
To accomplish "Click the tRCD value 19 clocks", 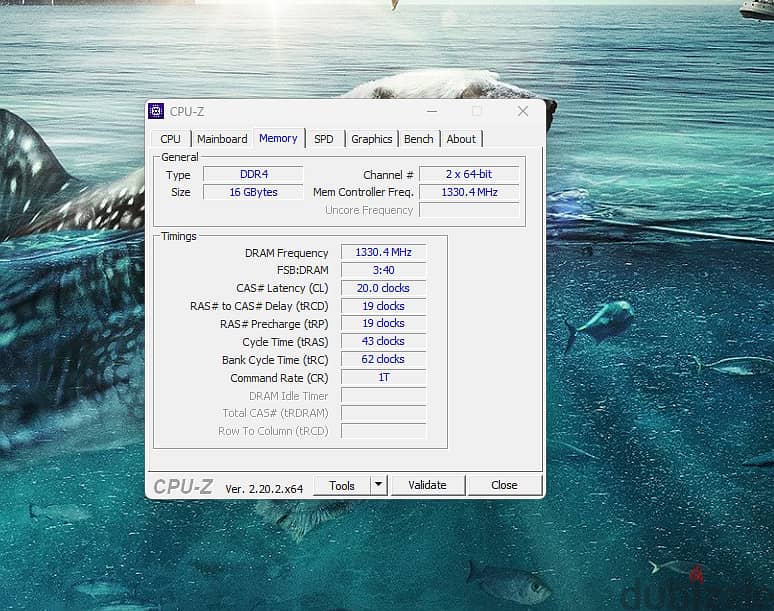I will (x=384, y=306).
